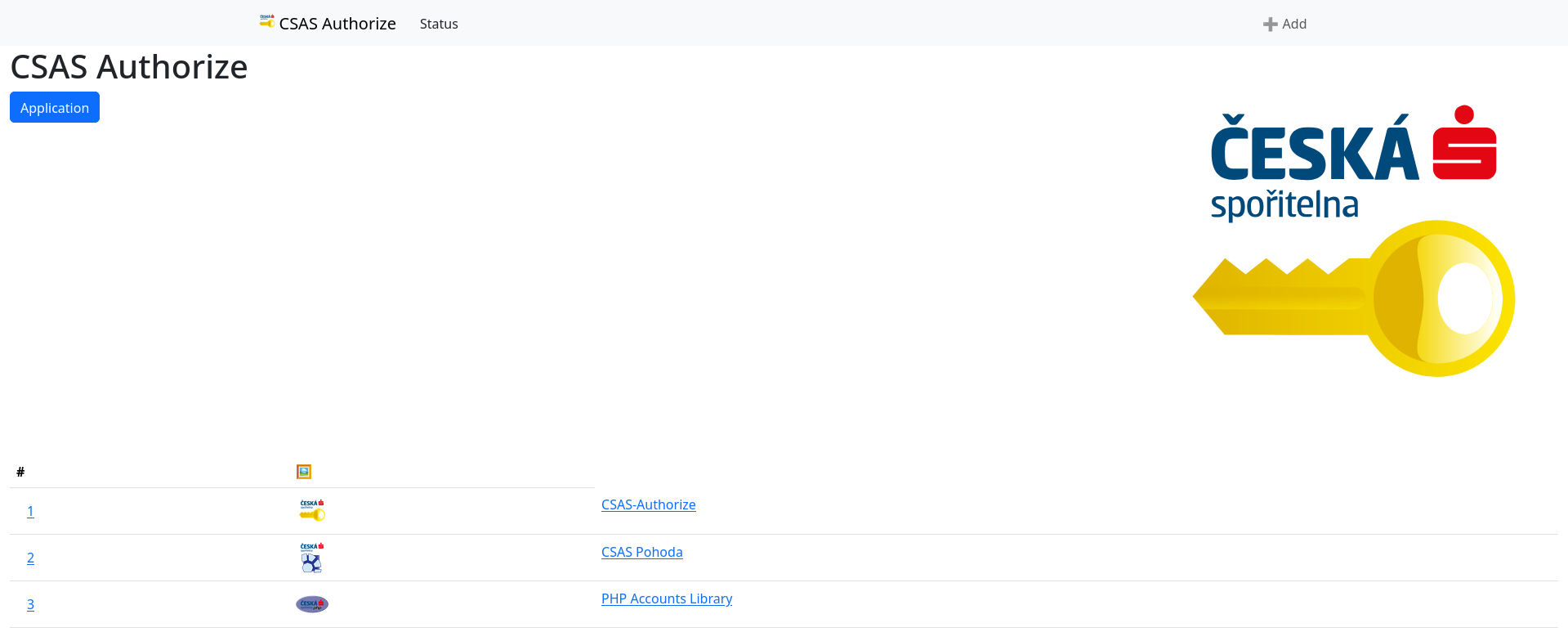
Task: Open row number 1 link
Action: [x=30, y=511]
